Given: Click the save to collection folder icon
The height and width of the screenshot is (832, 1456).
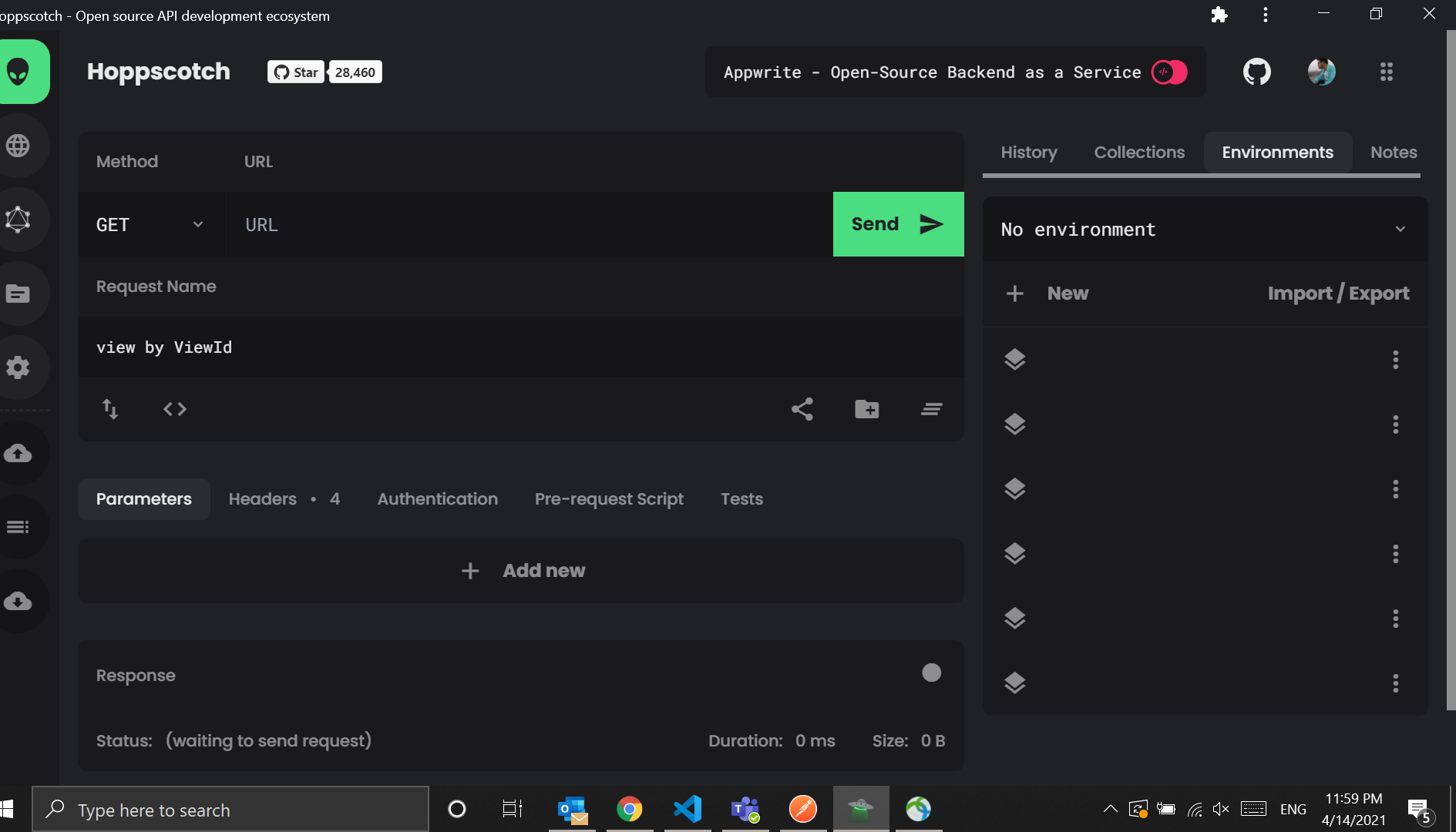Looking at the screenshot, I should click(x=867, y=409).
